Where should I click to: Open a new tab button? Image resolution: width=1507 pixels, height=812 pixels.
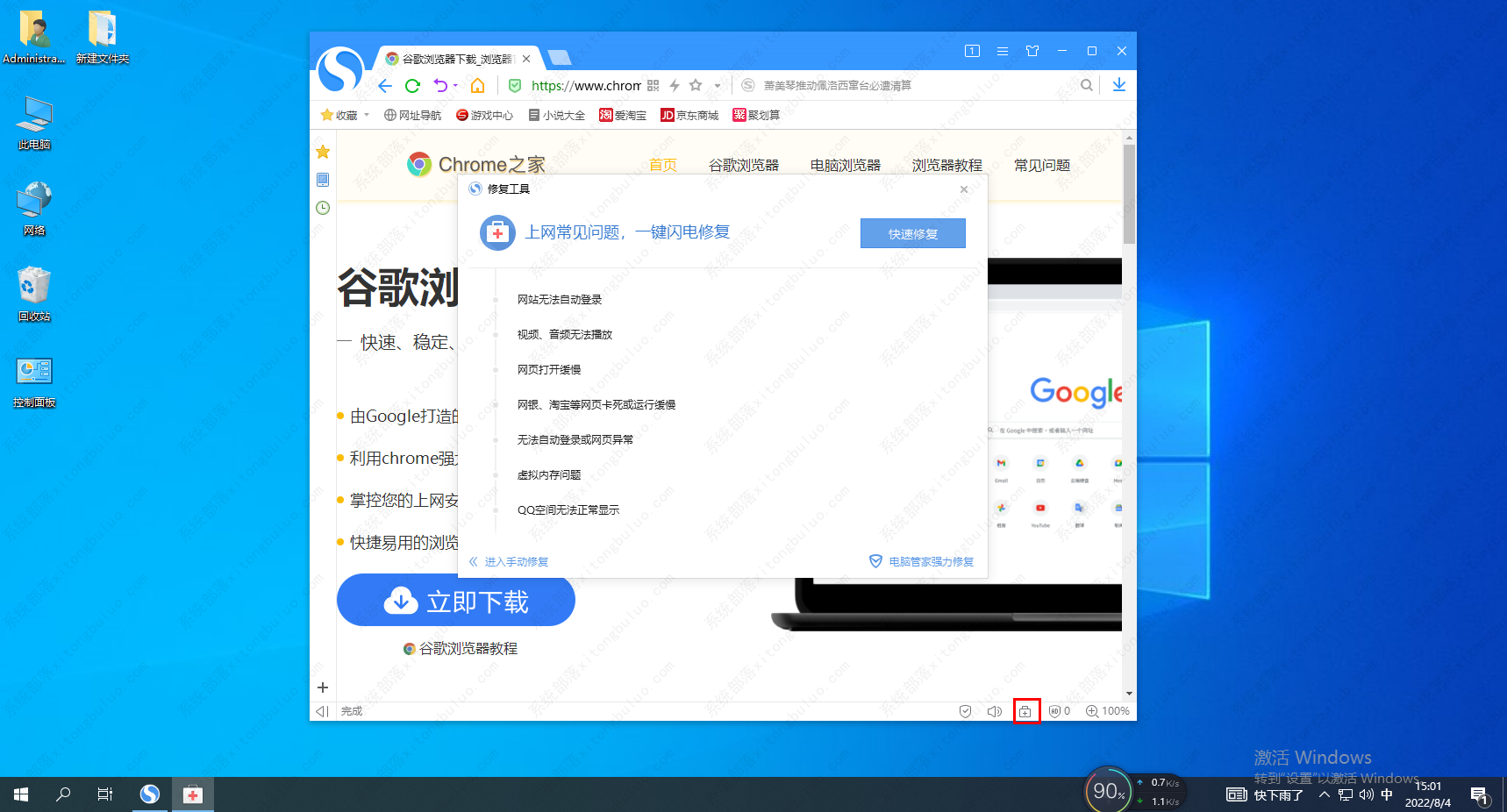coord(559,58)
